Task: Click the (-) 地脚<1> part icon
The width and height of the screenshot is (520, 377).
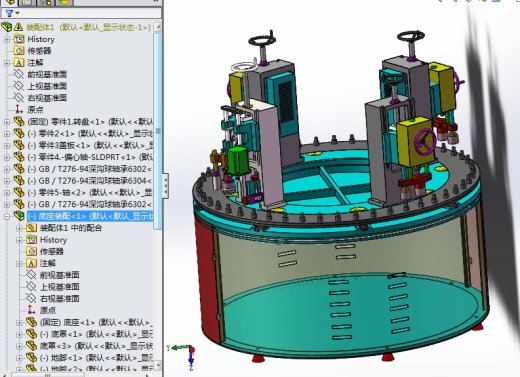Action: [x=31, y=358]
